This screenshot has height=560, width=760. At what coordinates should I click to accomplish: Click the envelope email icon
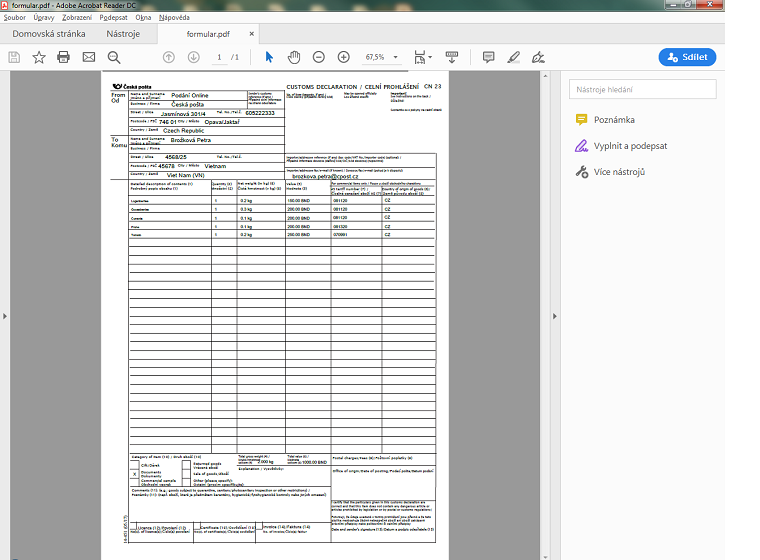pyautogui.click(x=89, y=57)
